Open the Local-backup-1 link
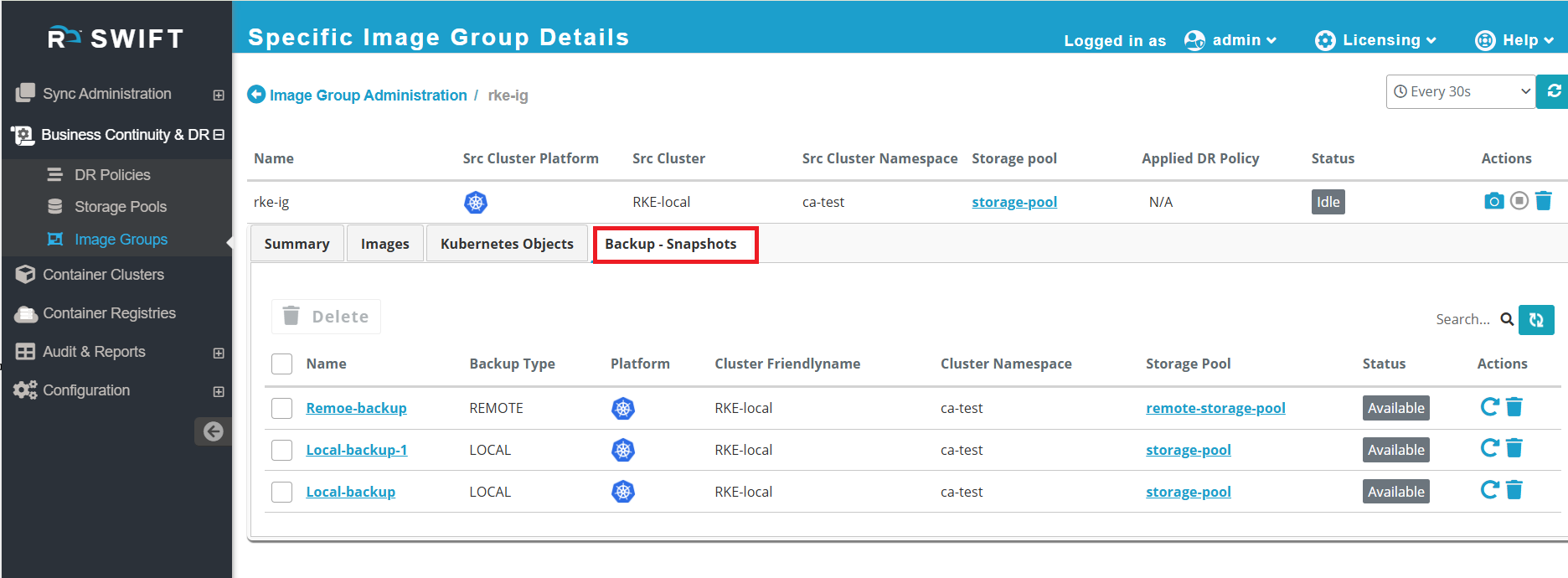 (357, 450)
